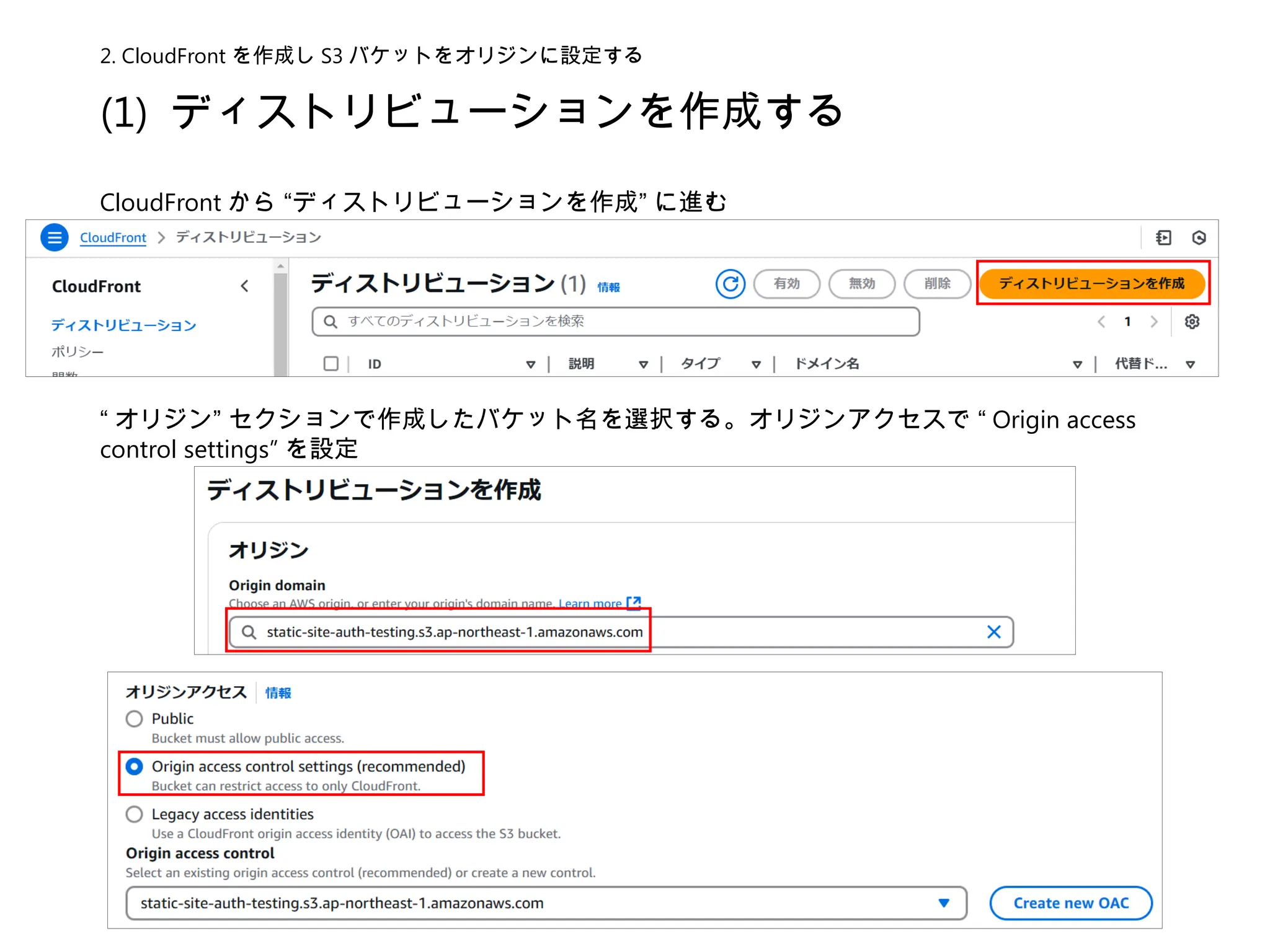Click the search magnifier in Origin domain
The width and height of the screenshot is (1270, 952).
tap(249, 632)
